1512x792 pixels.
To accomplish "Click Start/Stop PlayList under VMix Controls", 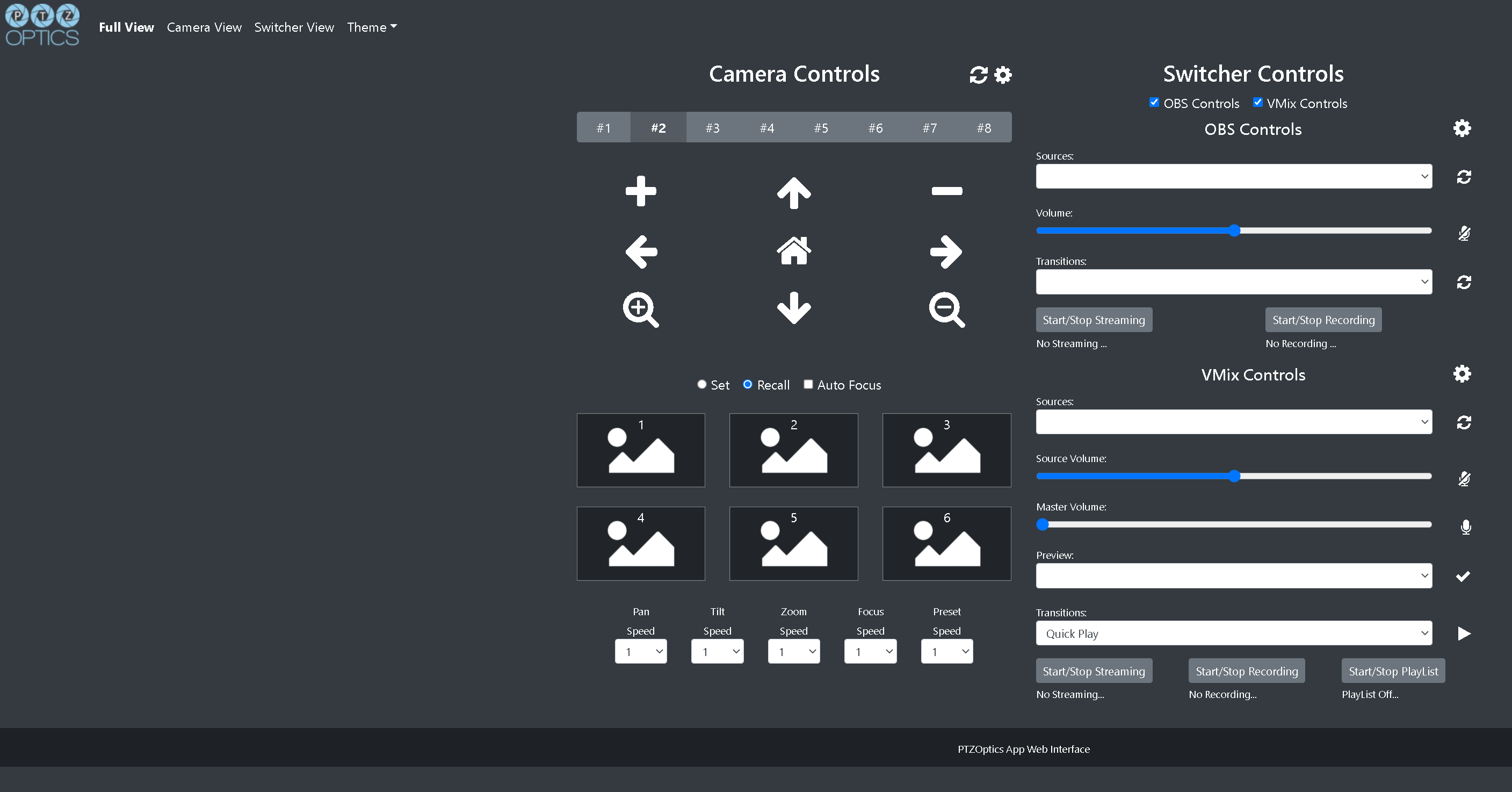I will pyautogui.click(x=1393, y=671).
